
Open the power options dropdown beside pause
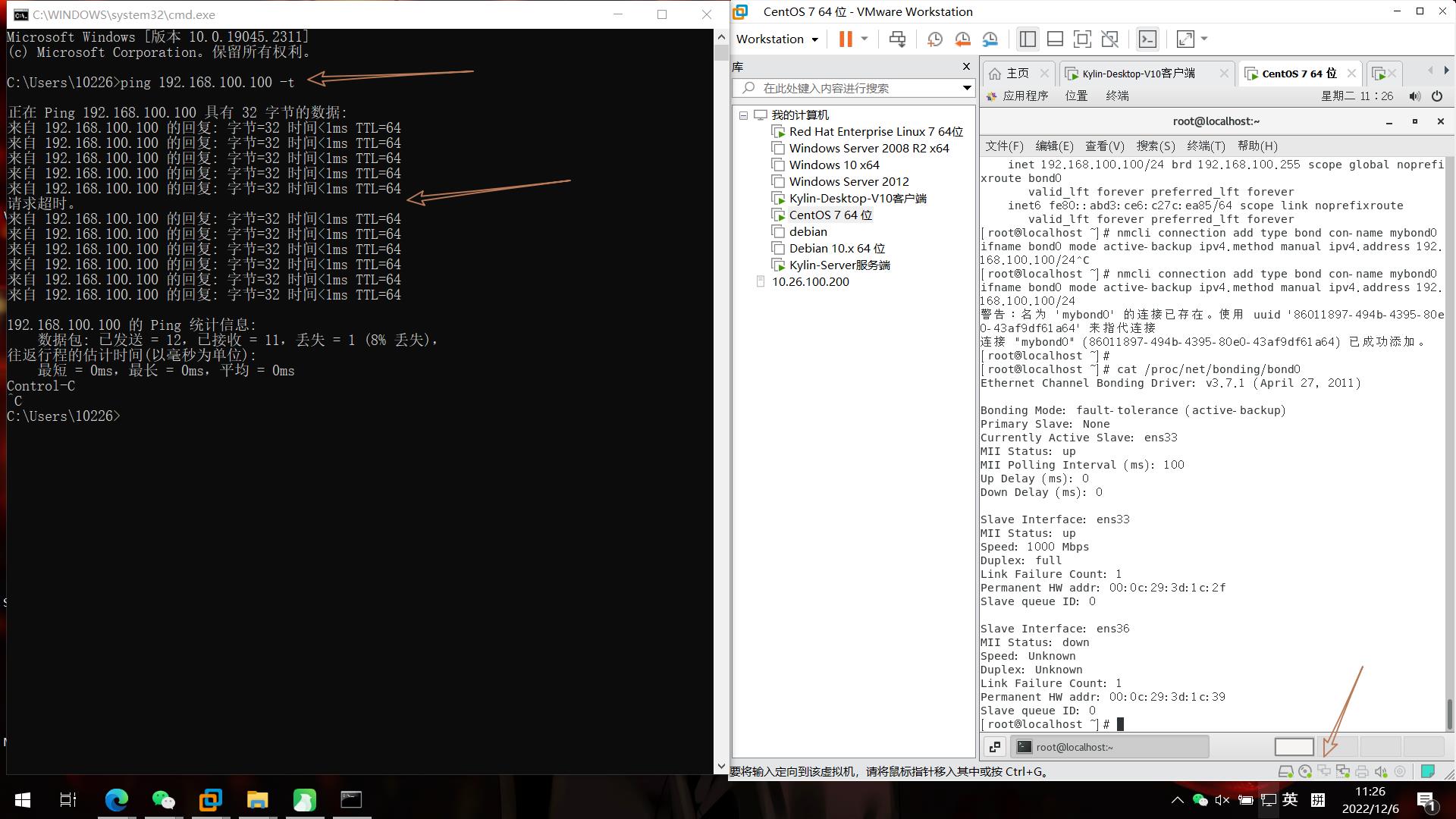point(864,39)
